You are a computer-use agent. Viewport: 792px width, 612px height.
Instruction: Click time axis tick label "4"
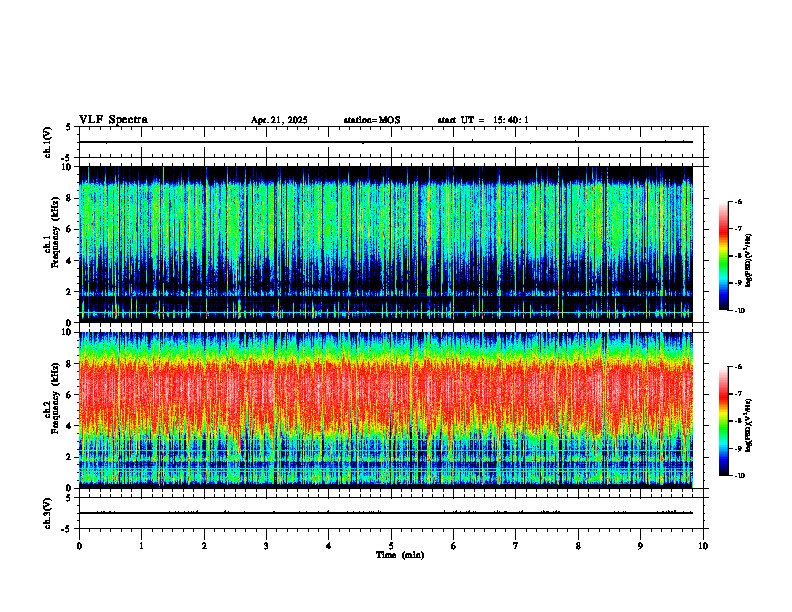pos(329,546)
